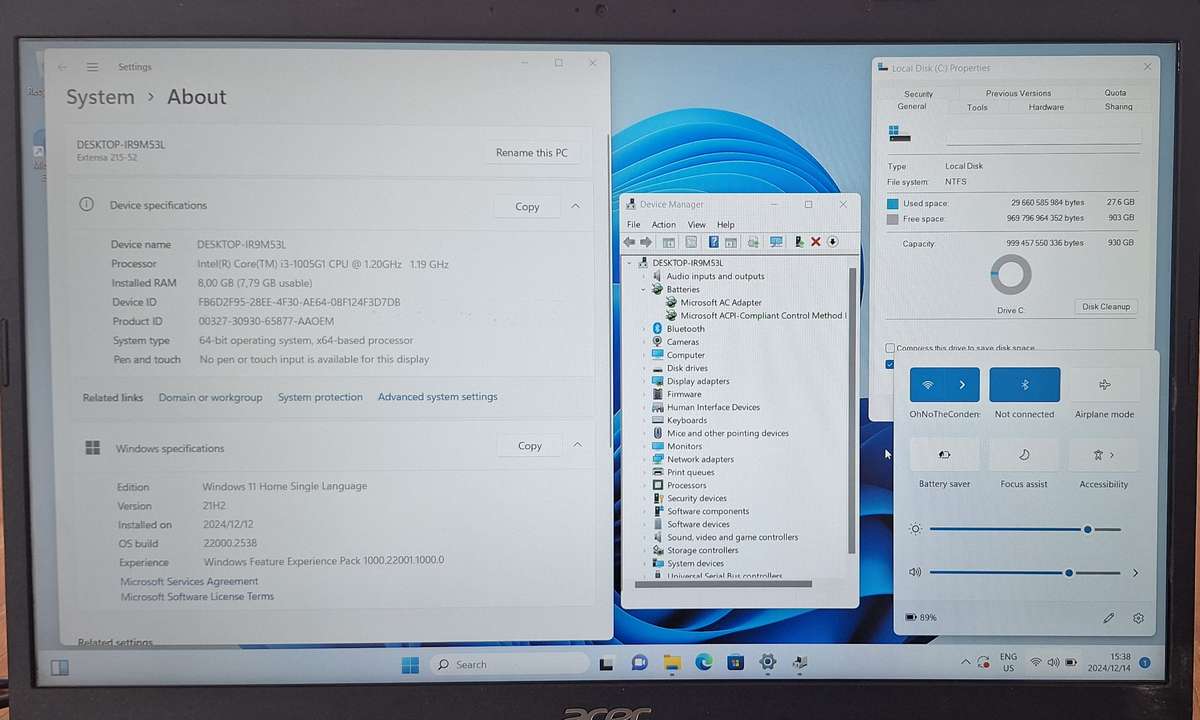Check Compress this drive to save disk space
This screenshot has height=720, width=1200.
click(x=890, y=348)
